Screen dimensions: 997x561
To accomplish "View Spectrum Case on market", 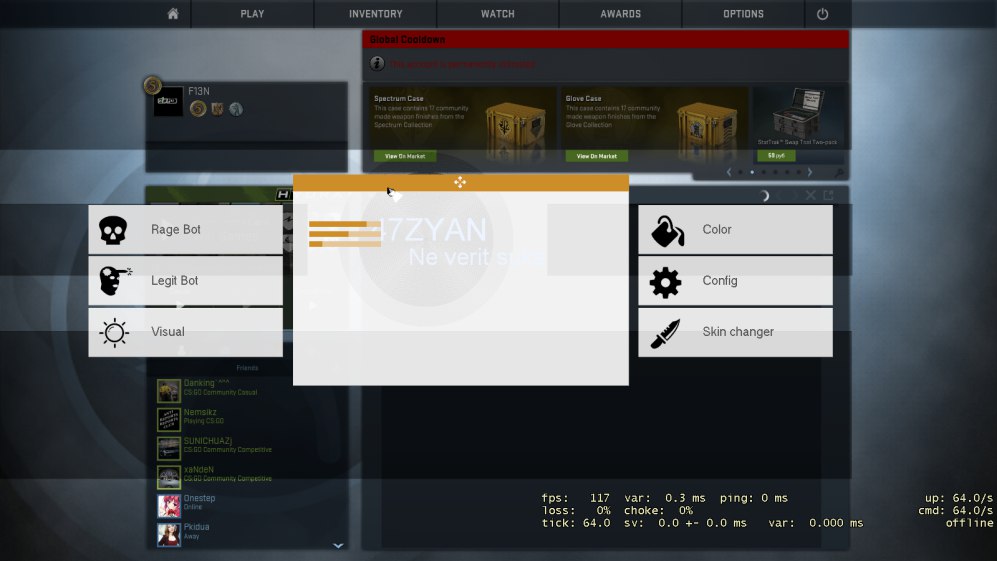I will point(404,156).
